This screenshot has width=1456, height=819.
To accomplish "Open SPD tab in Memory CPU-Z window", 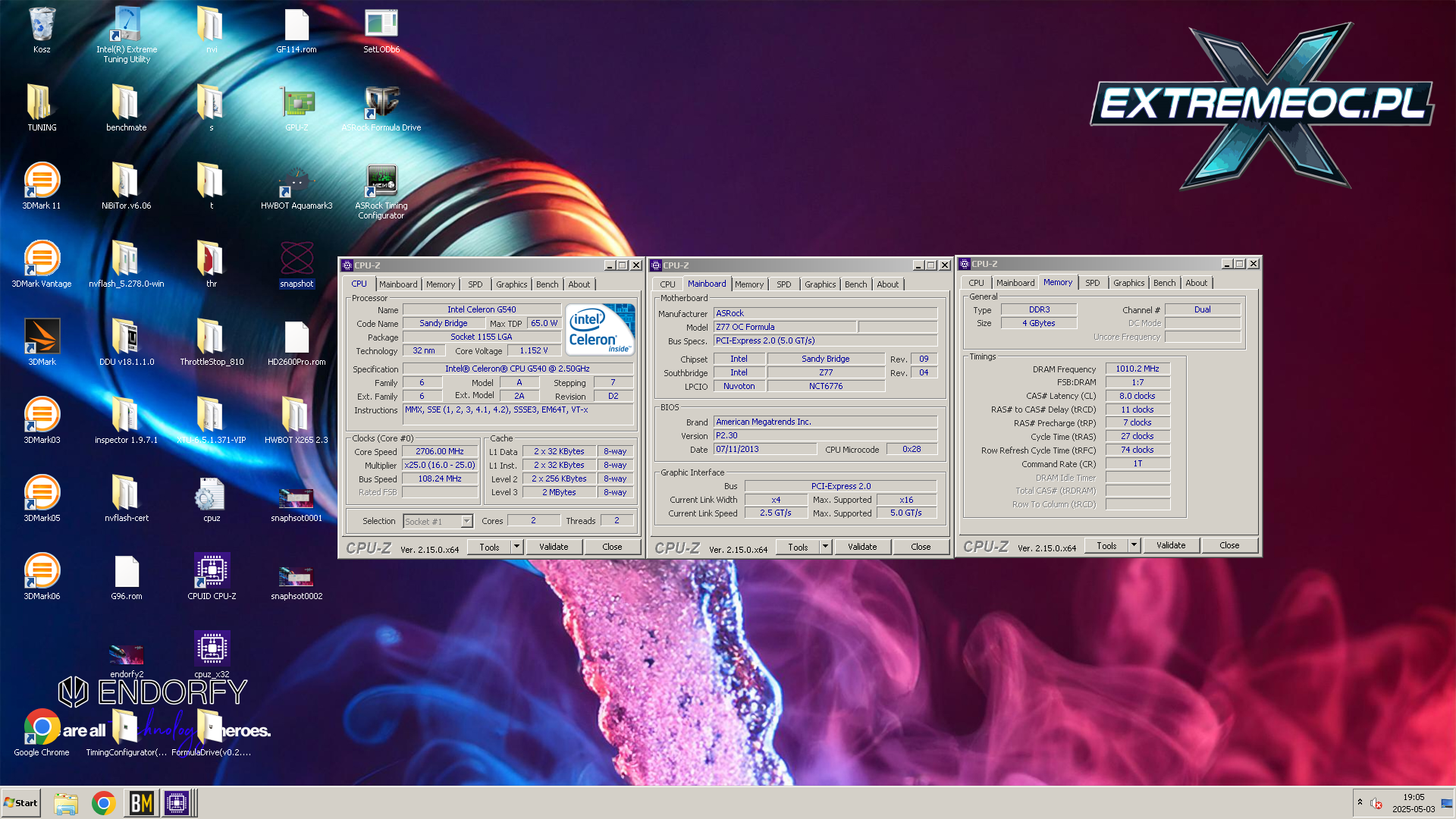I will tap(1093, 283).
